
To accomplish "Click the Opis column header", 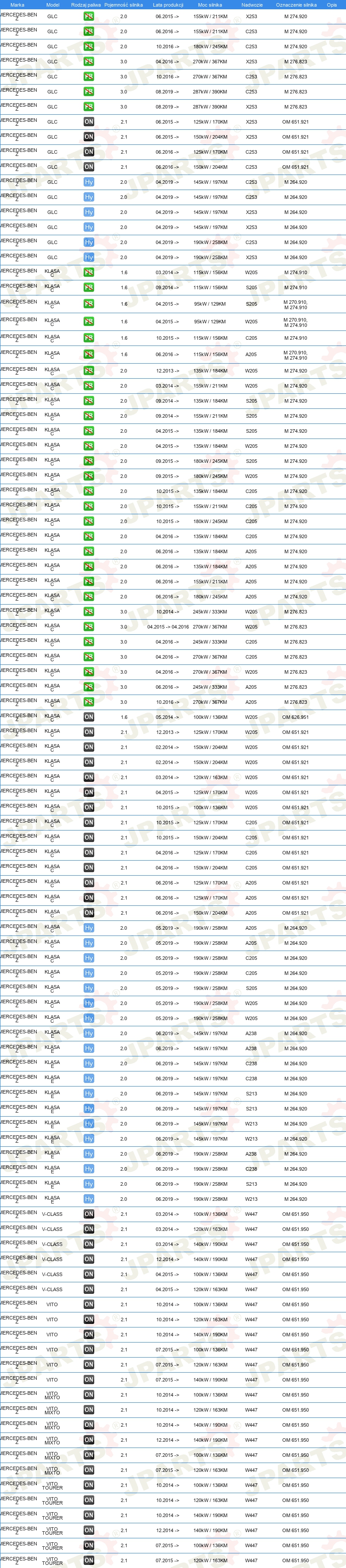I will (331, 5).
